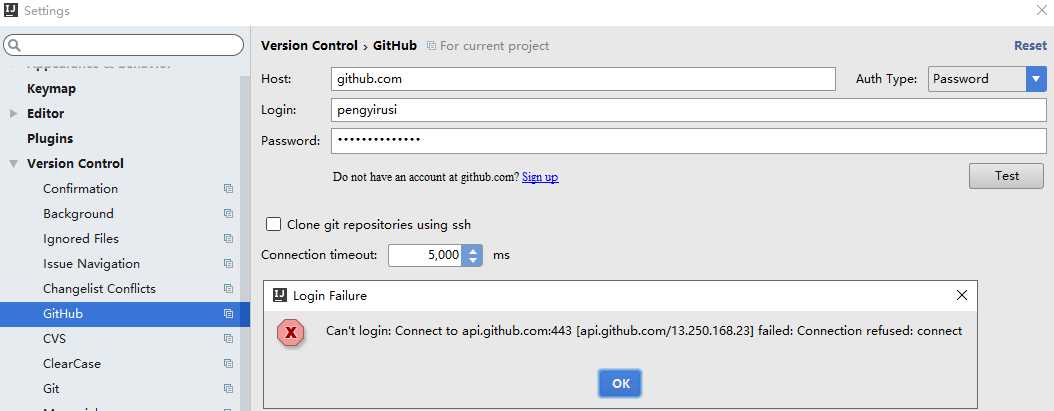
Task: Click the project-level icon next to Confirmation
Action: coord(228,189)
